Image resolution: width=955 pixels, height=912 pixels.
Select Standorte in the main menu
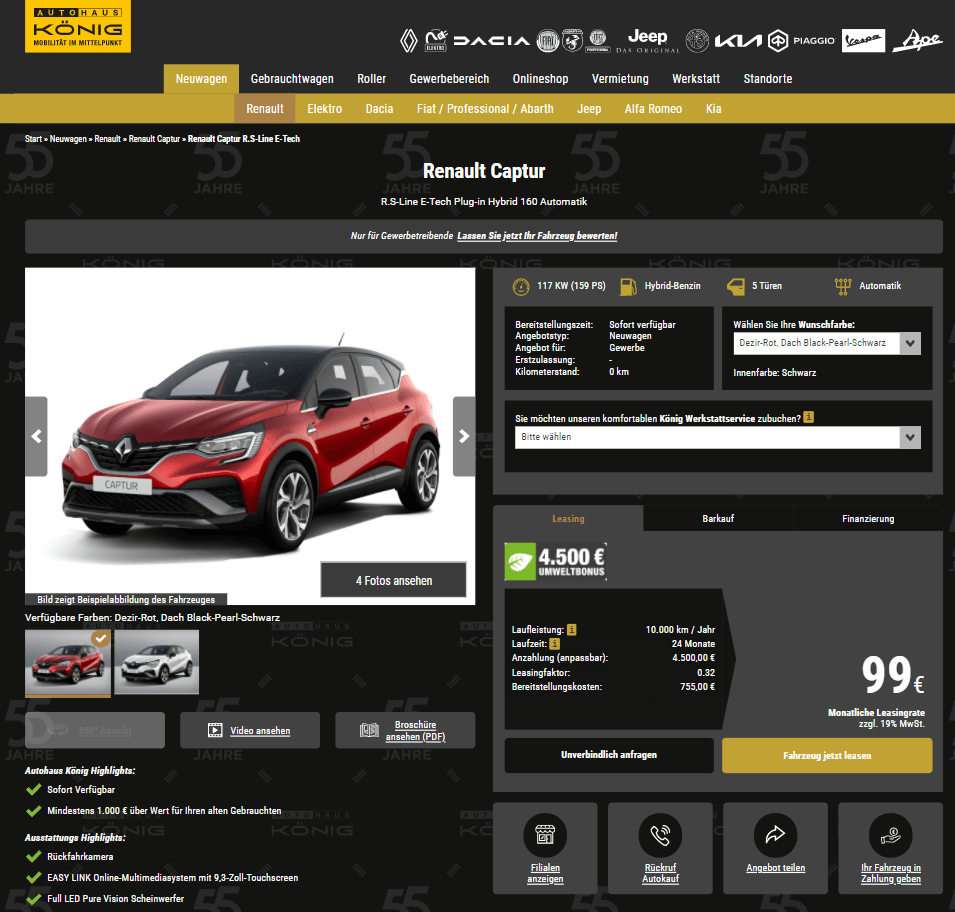(767, 79)
